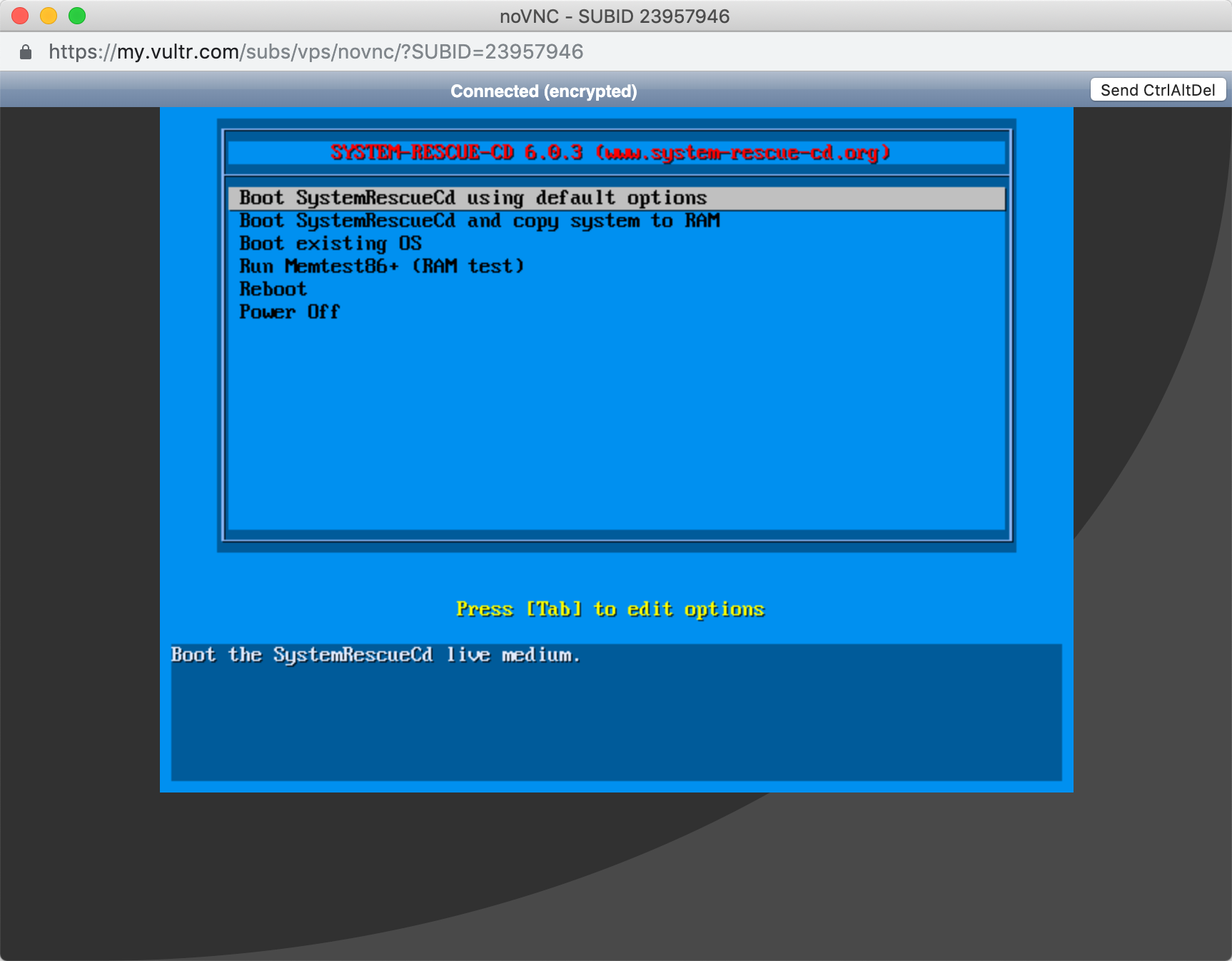Close the noVNC window with red button
The height and width of the screenshot is (961, 1232).
pyautogui.click(x=20, y=16)
